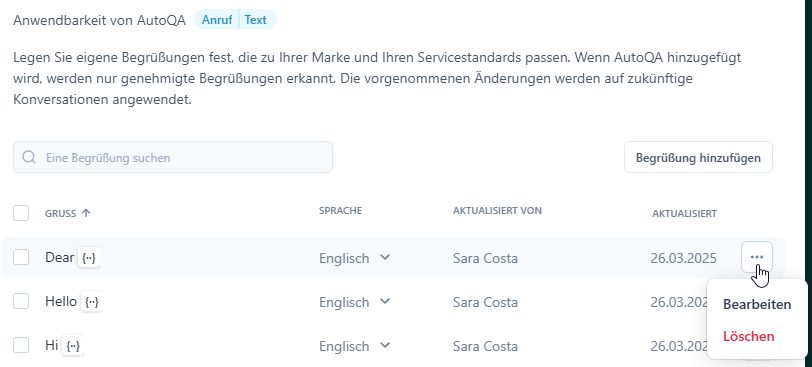
Task: Toggle sort arrow beside GRUSS column
Action: [x=86, y=213]
